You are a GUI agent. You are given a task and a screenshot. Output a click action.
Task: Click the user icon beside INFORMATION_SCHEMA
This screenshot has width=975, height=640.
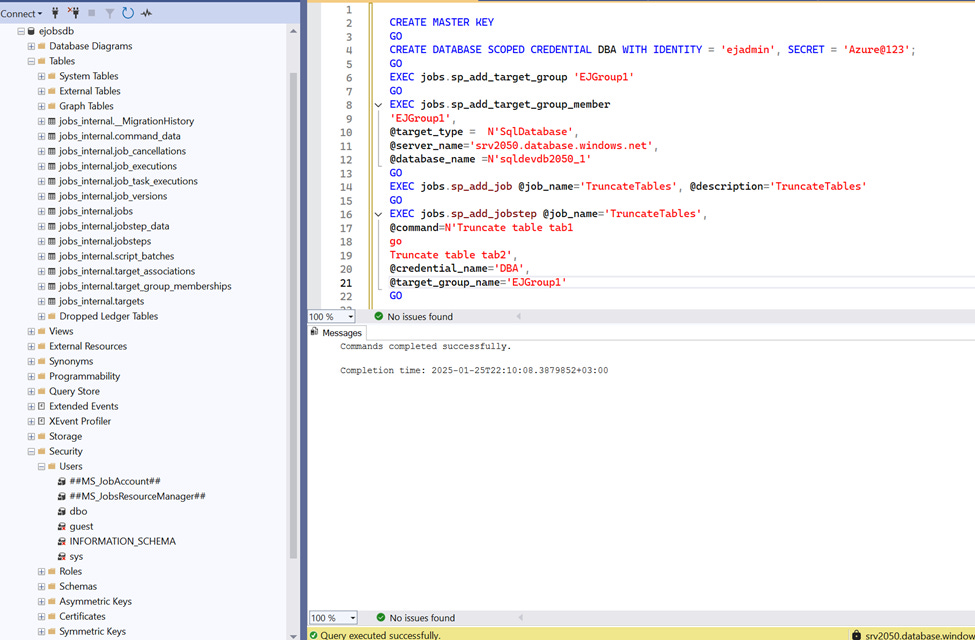(62, 541)
